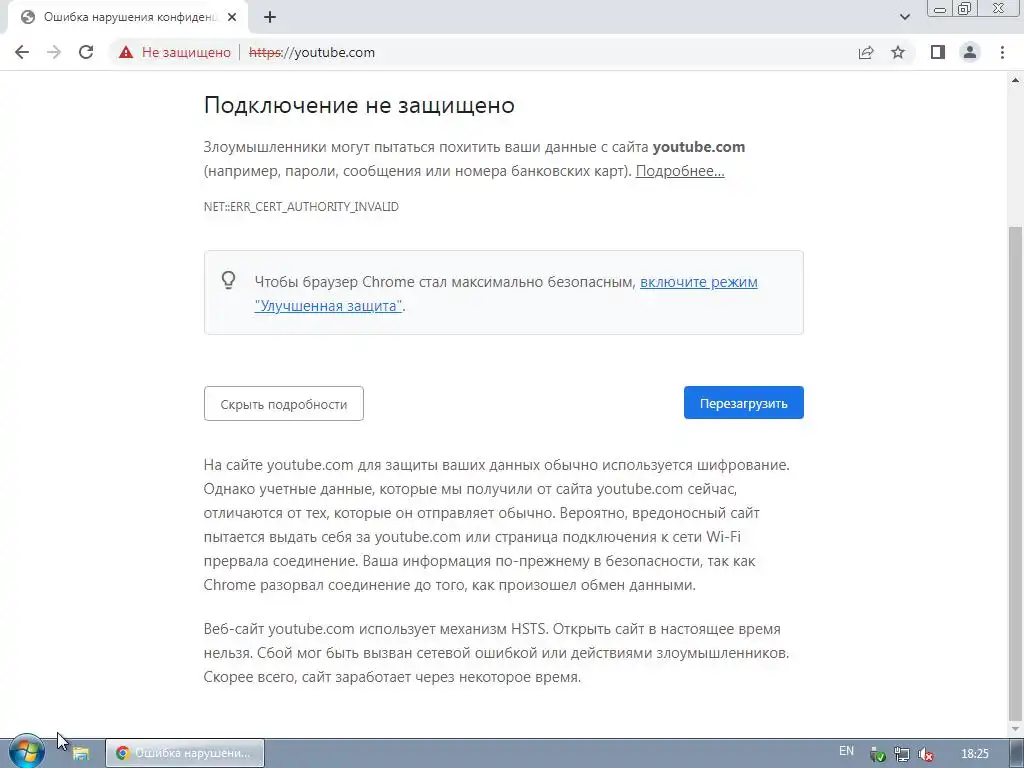The width and height of the screenshot is (1024, 768).
Task: Click the 18:25 clock in the taskbar
Action: [975, 754]
